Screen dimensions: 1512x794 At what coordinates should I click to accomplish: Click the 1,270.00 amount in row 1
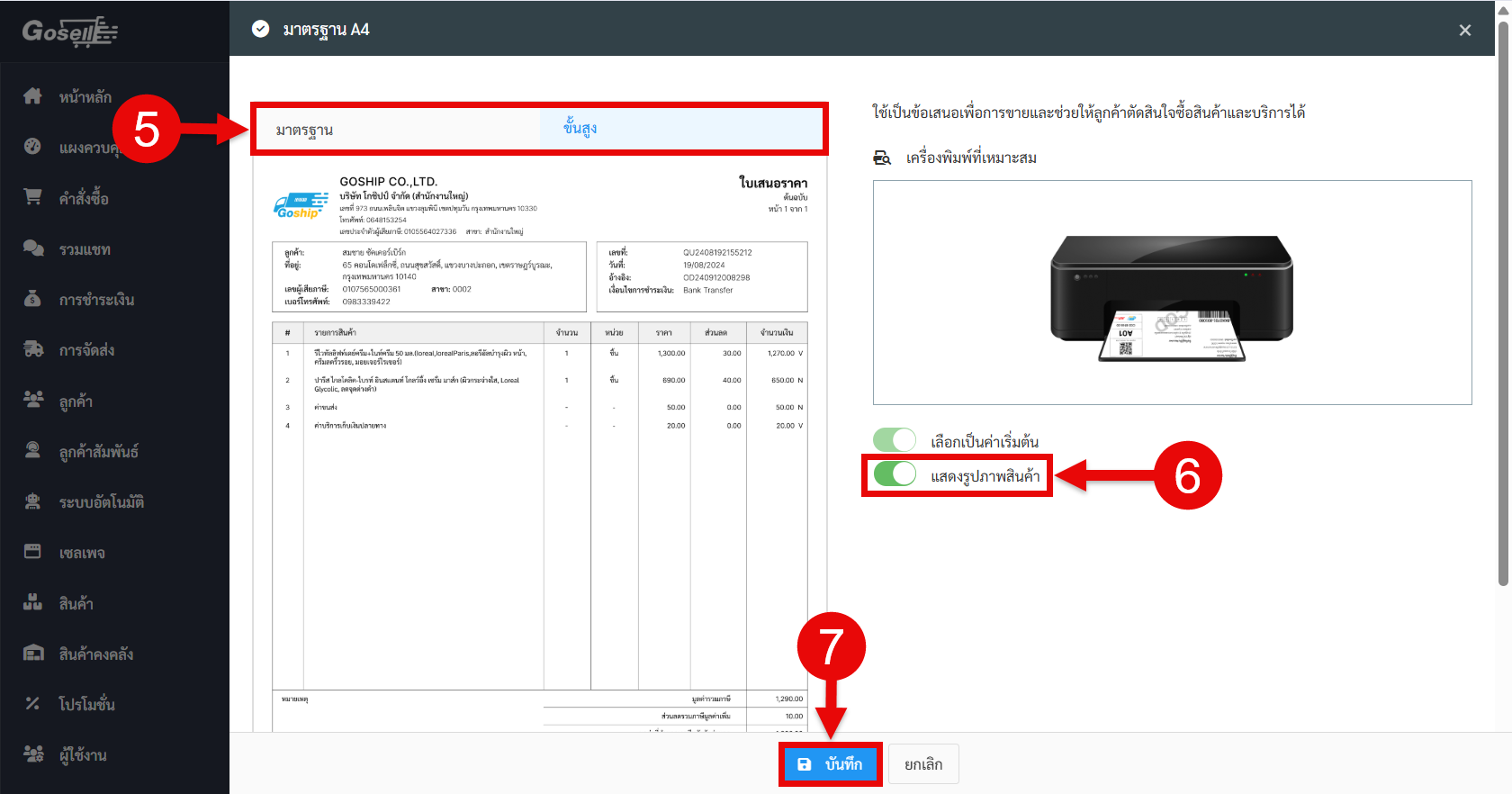(x=781, y=354)
